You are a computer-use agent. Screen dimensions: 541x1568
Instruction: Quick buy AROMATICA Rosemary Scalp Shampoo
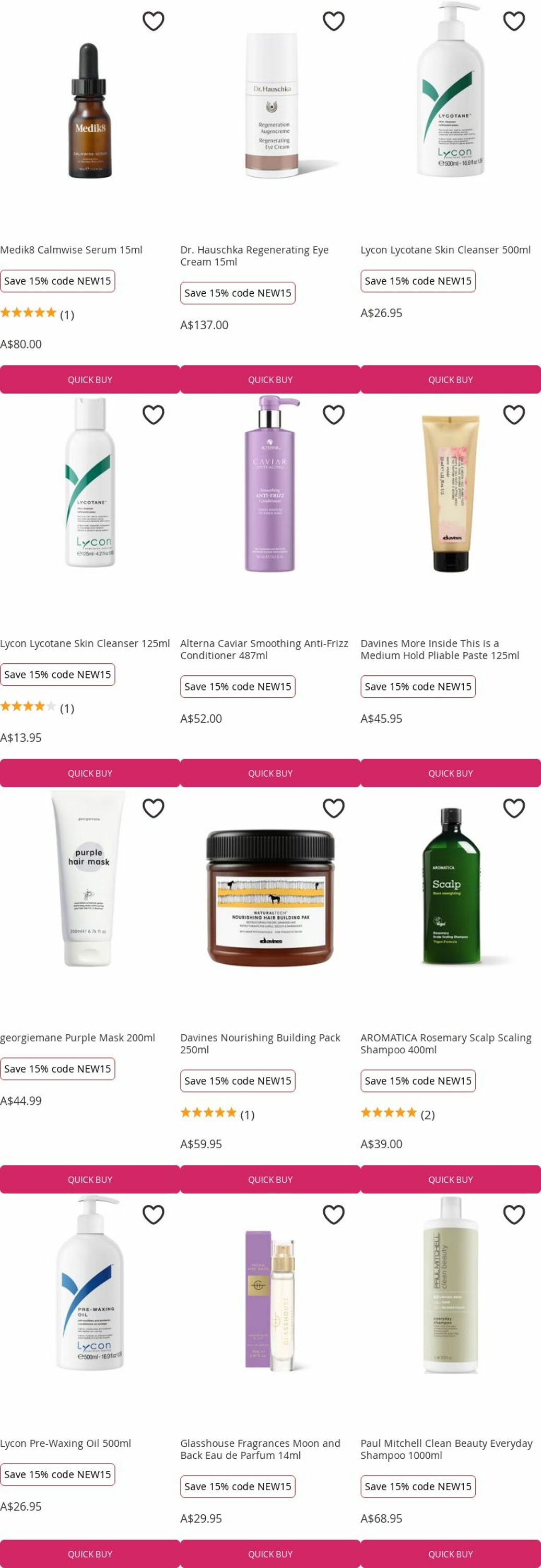(x=451, y=1179)
